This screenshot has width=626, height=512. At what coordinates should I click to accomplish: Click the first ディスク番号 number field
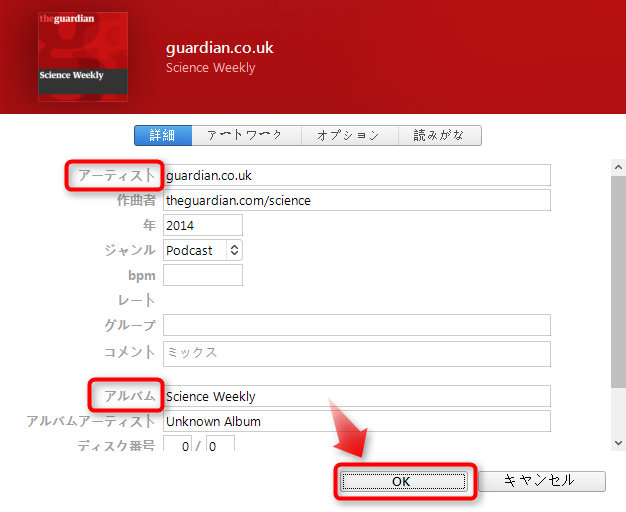[x=178, y=444]
